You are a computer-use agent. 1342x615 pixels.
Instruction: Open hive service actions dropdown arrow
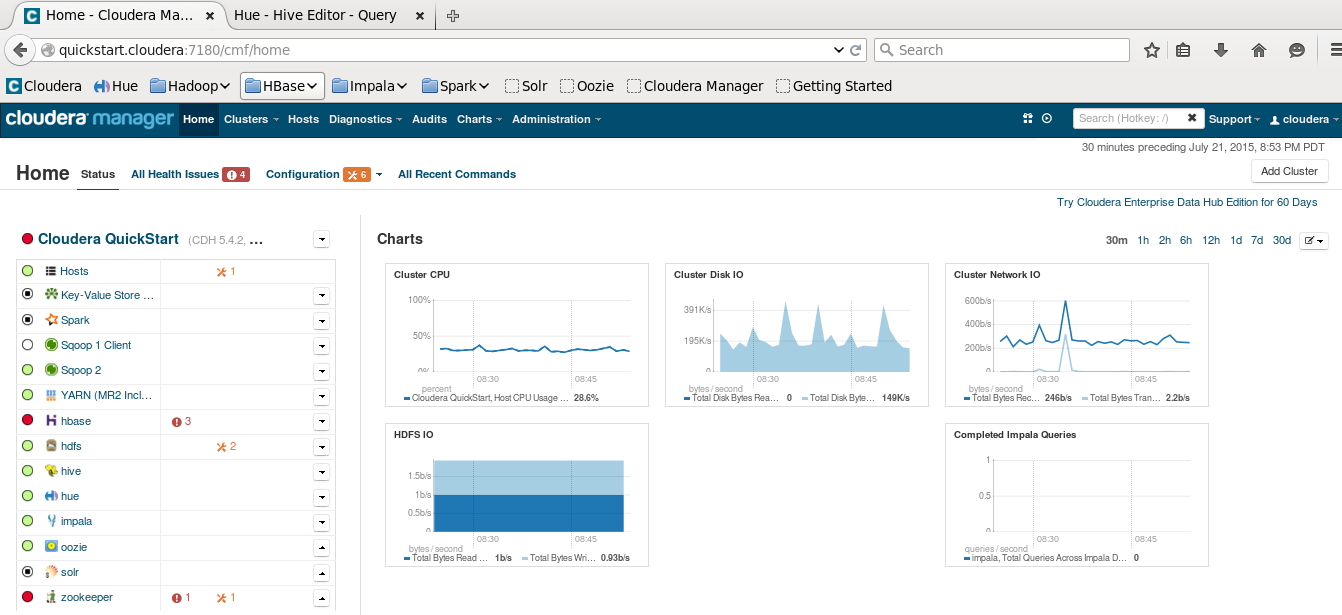[321, 472]
